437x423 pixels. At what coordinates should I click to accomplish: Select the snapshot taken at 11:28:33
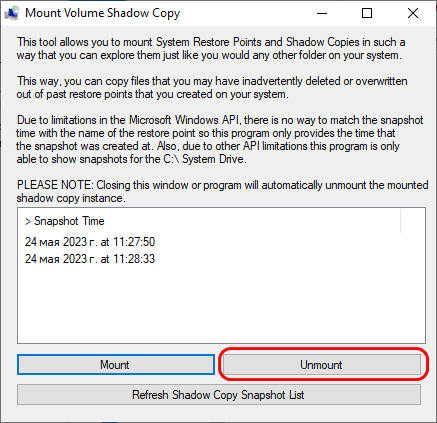click(90, 259)
